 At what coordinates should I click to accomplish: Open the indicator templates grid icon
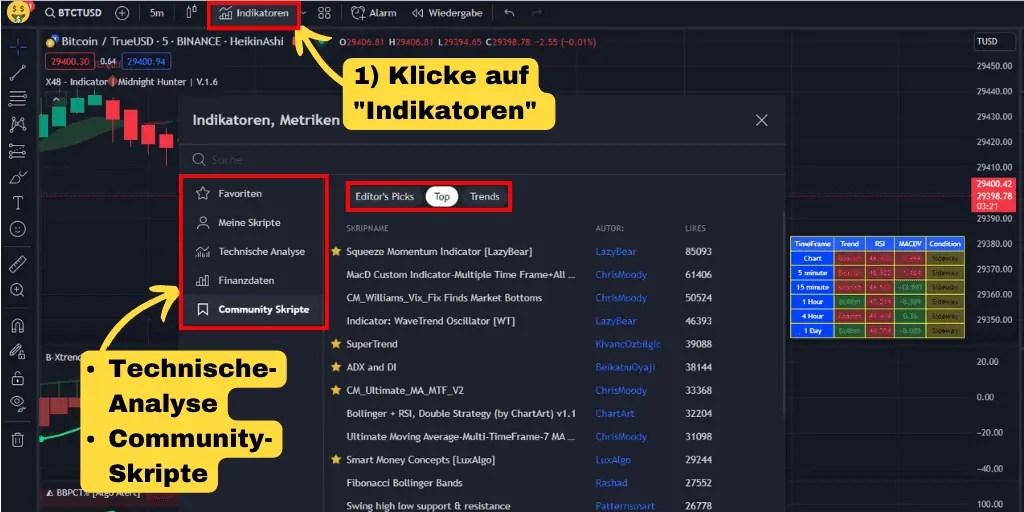click(x=325, y=13)
